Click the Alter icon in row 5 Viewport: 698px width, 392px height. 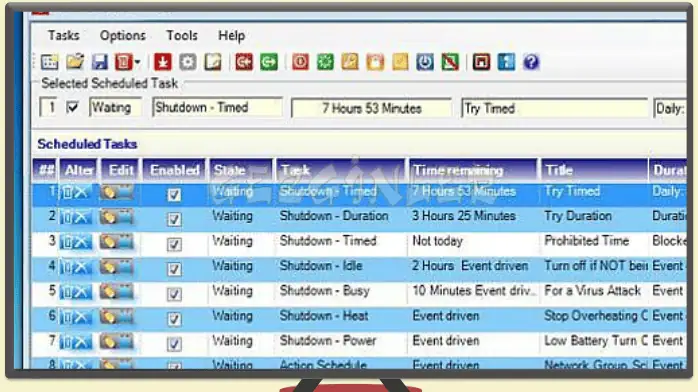[x=76, y=292]
